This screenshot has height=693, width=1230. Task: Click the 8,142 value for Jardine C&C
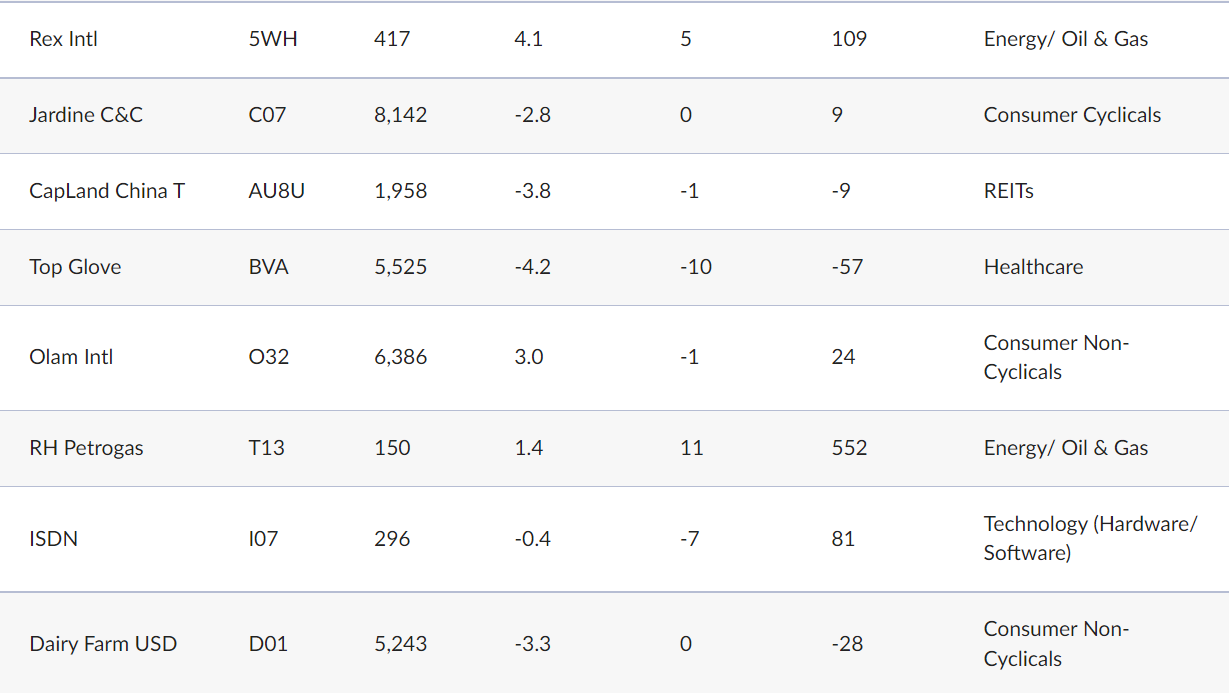(x=400, y=115)
